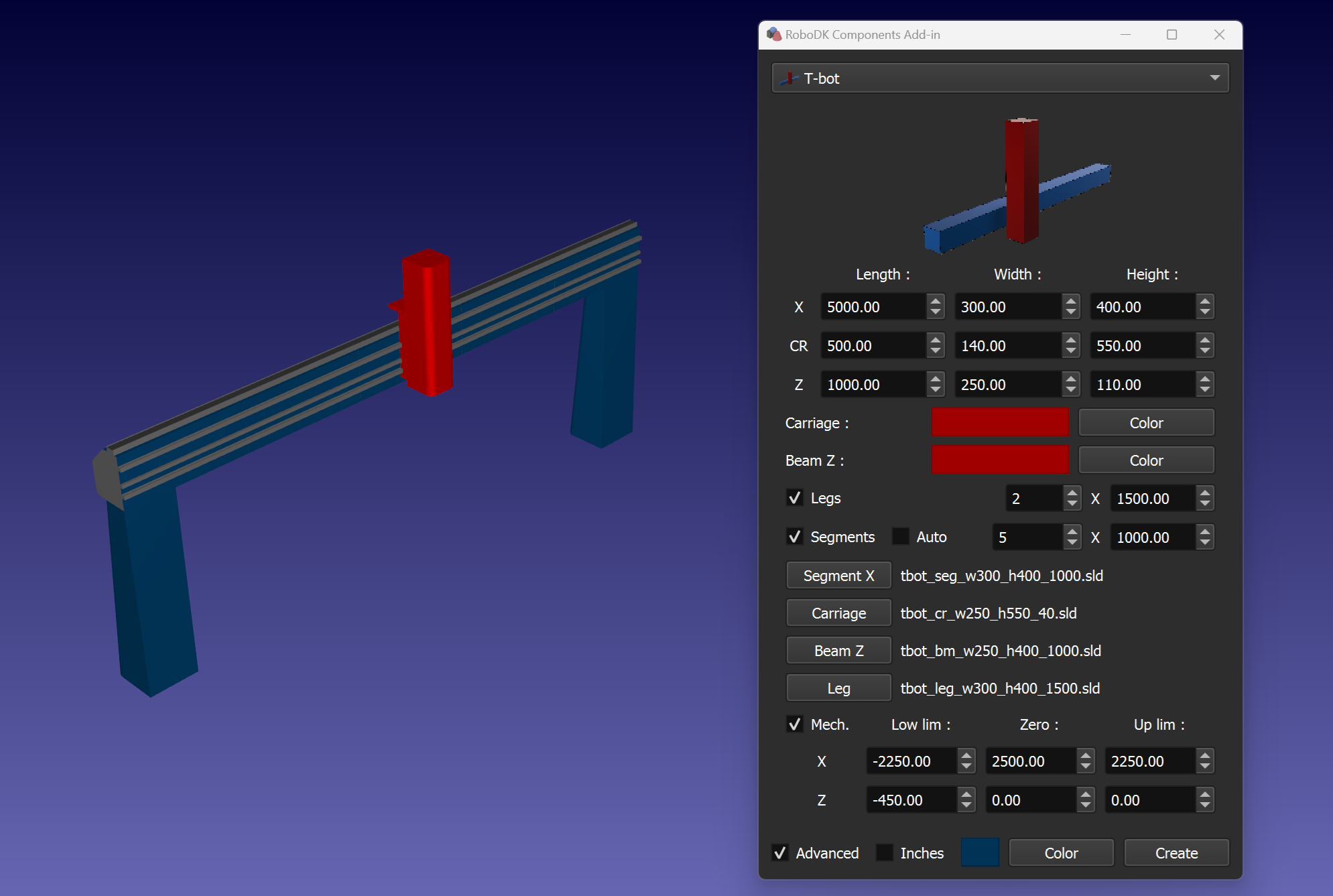Image resolution: width=1333 pixels, height=896 pixels.
Task: Open the T-bot component type dropdown
Action: (x=1000, y=78)
